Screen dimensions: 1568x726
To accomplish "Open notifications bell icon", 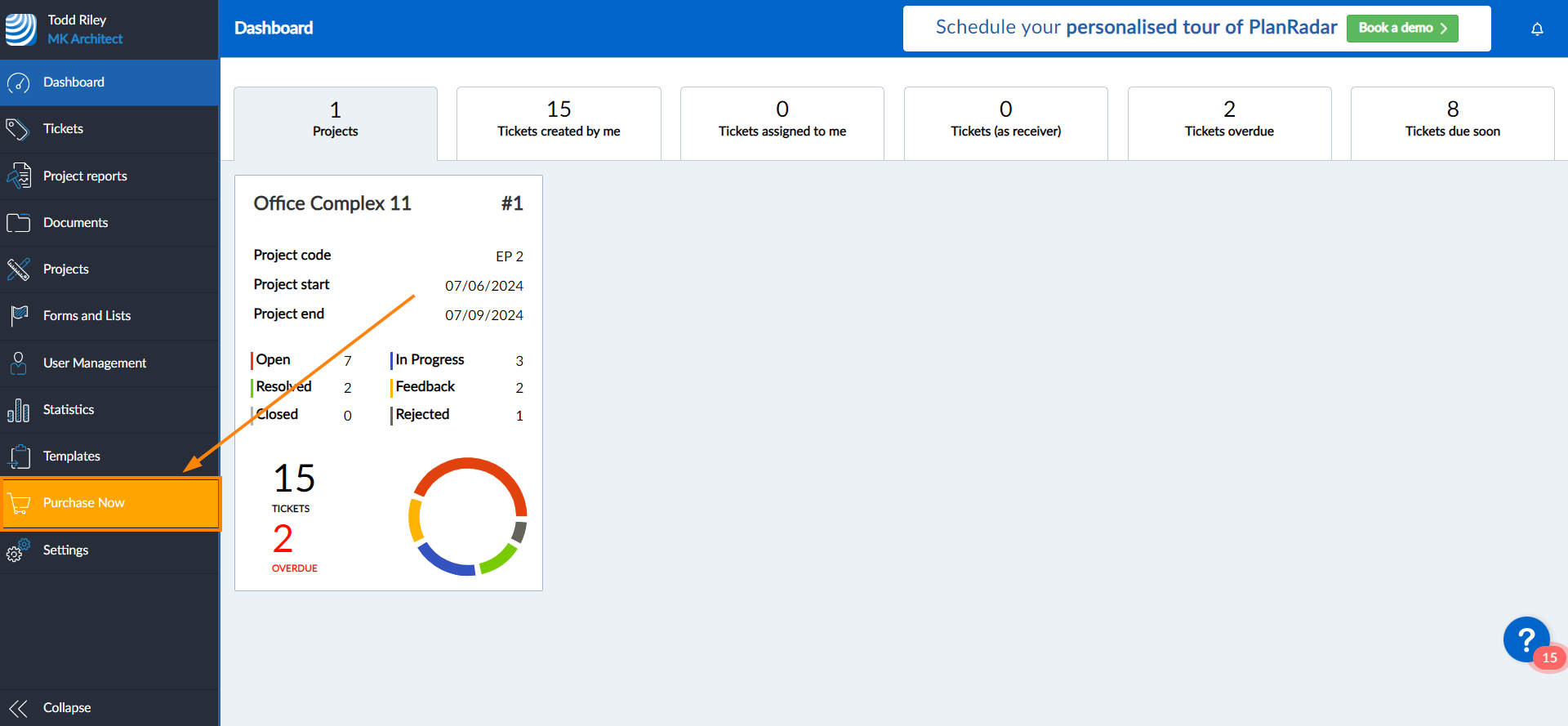I will (x=1537, y=29).
